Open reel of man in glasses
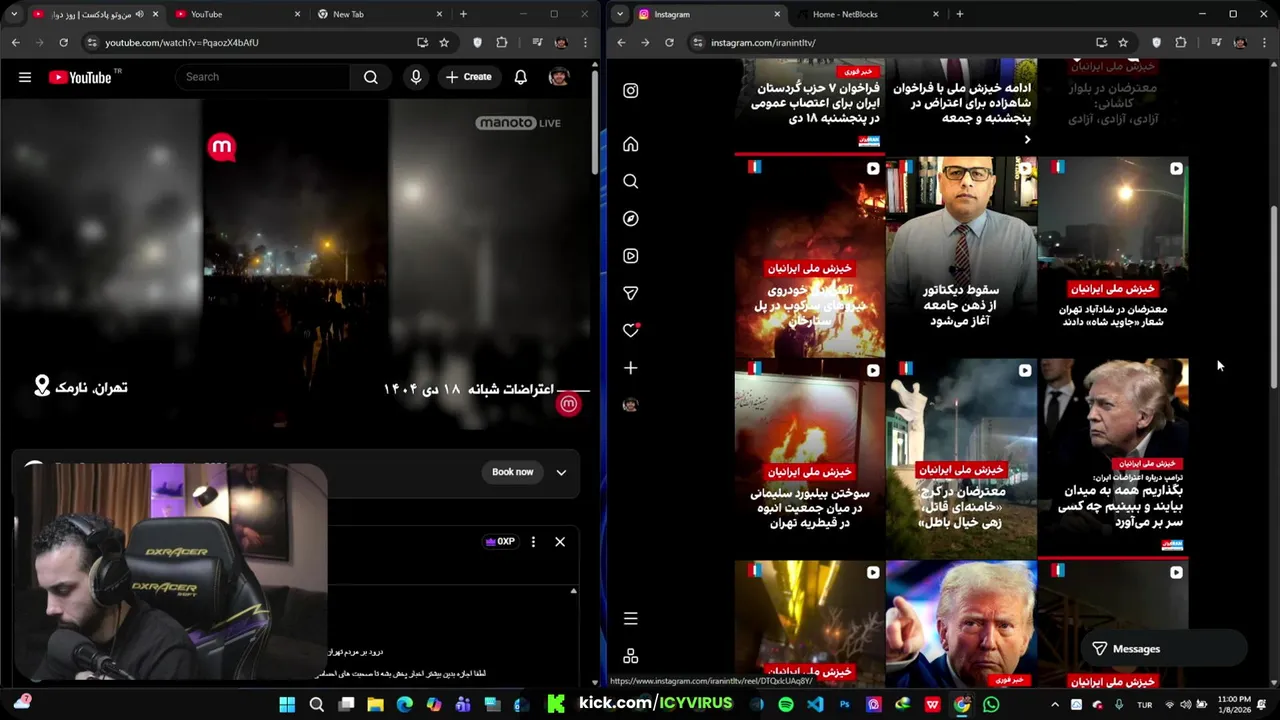The height and width of the screenshot is (720, 1280). [x=961, y=257]
